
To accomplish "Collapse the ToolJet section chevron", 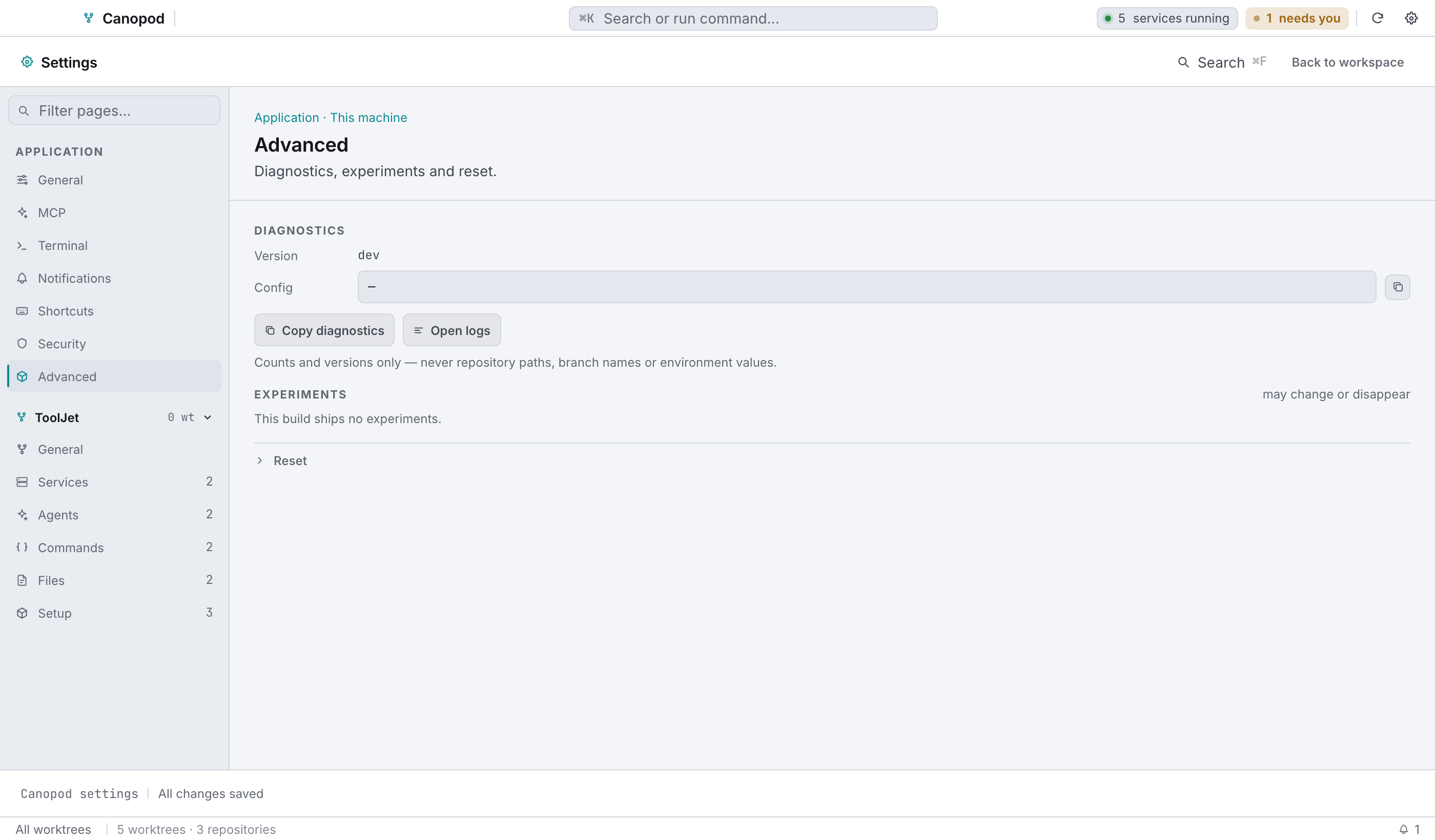I will pos(208,417).
